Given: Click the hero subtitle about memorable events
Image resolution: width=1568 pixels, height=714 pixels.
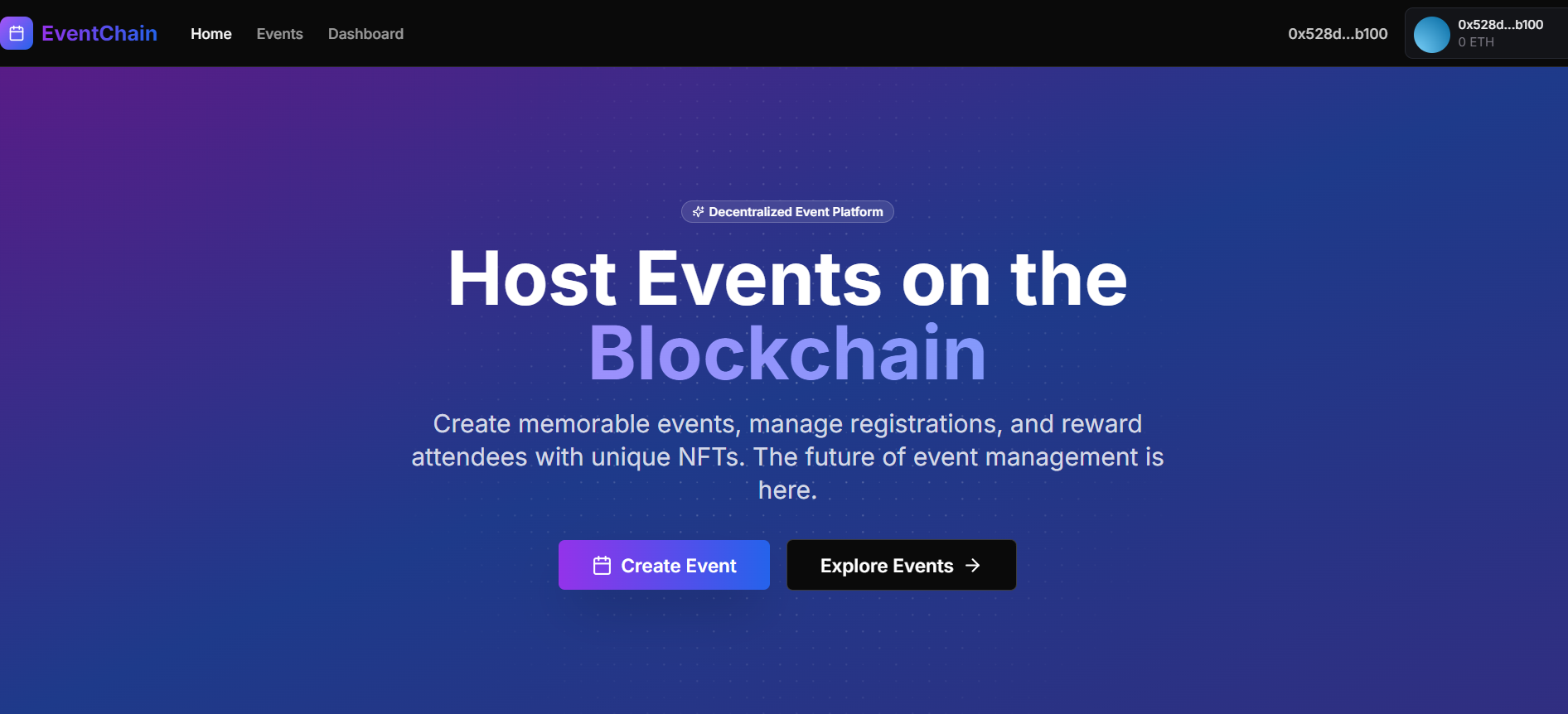Looking at the screenshot, I should point(786,456).
